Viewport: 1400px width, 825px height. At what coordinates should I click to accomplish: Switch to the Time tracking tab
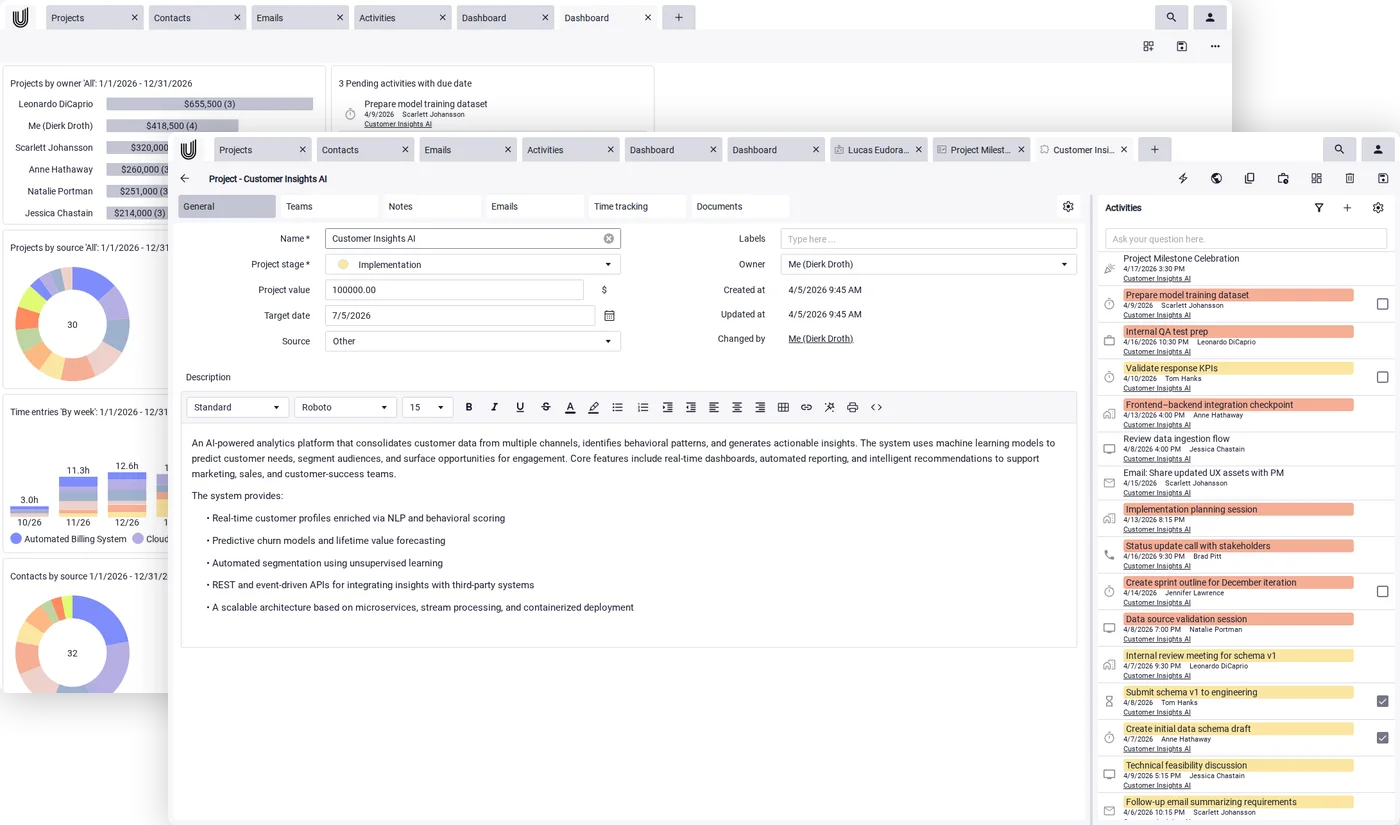[637, 206]
